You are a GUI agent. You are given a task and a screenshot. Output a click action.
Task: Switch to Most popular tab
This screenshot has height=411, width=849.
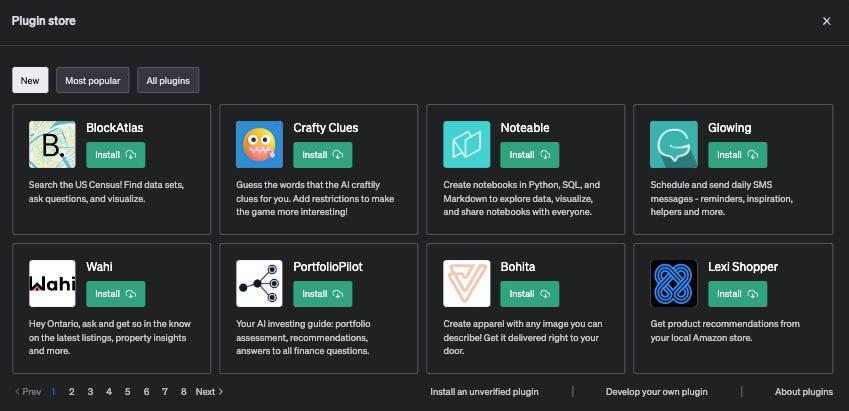[93, 80]
